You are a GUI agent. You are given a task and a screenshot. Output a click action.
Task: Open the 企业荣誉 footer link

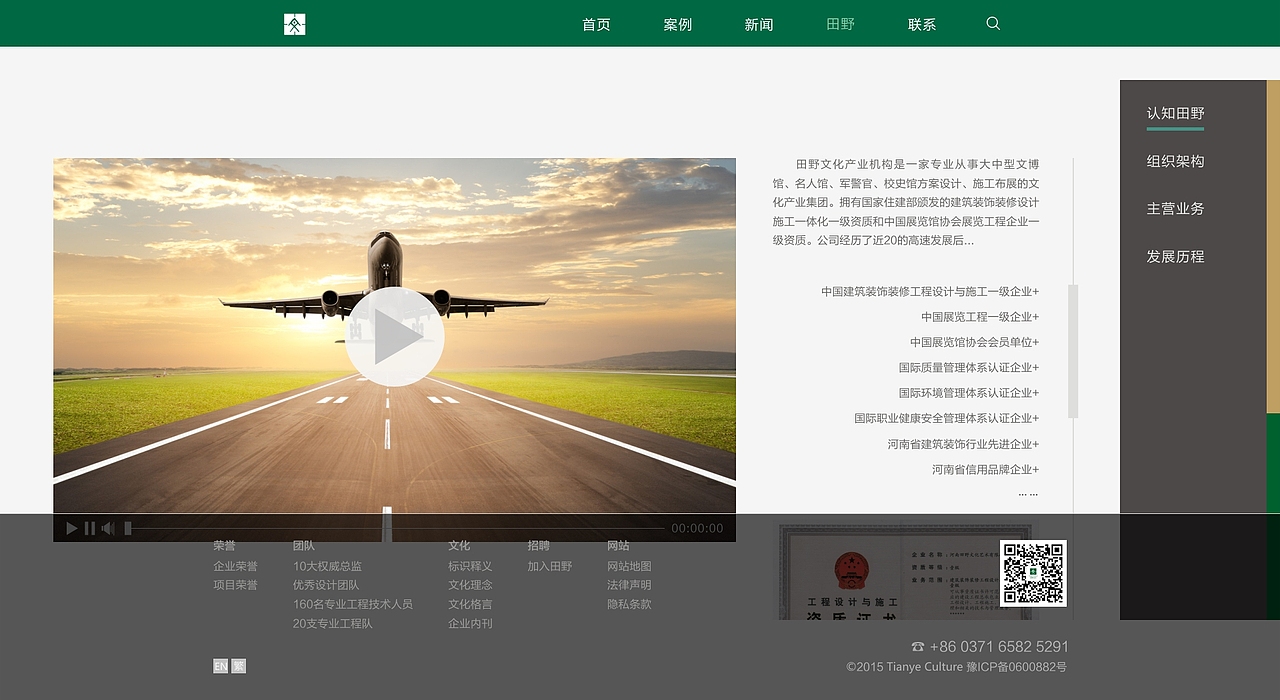pos(235,566)
